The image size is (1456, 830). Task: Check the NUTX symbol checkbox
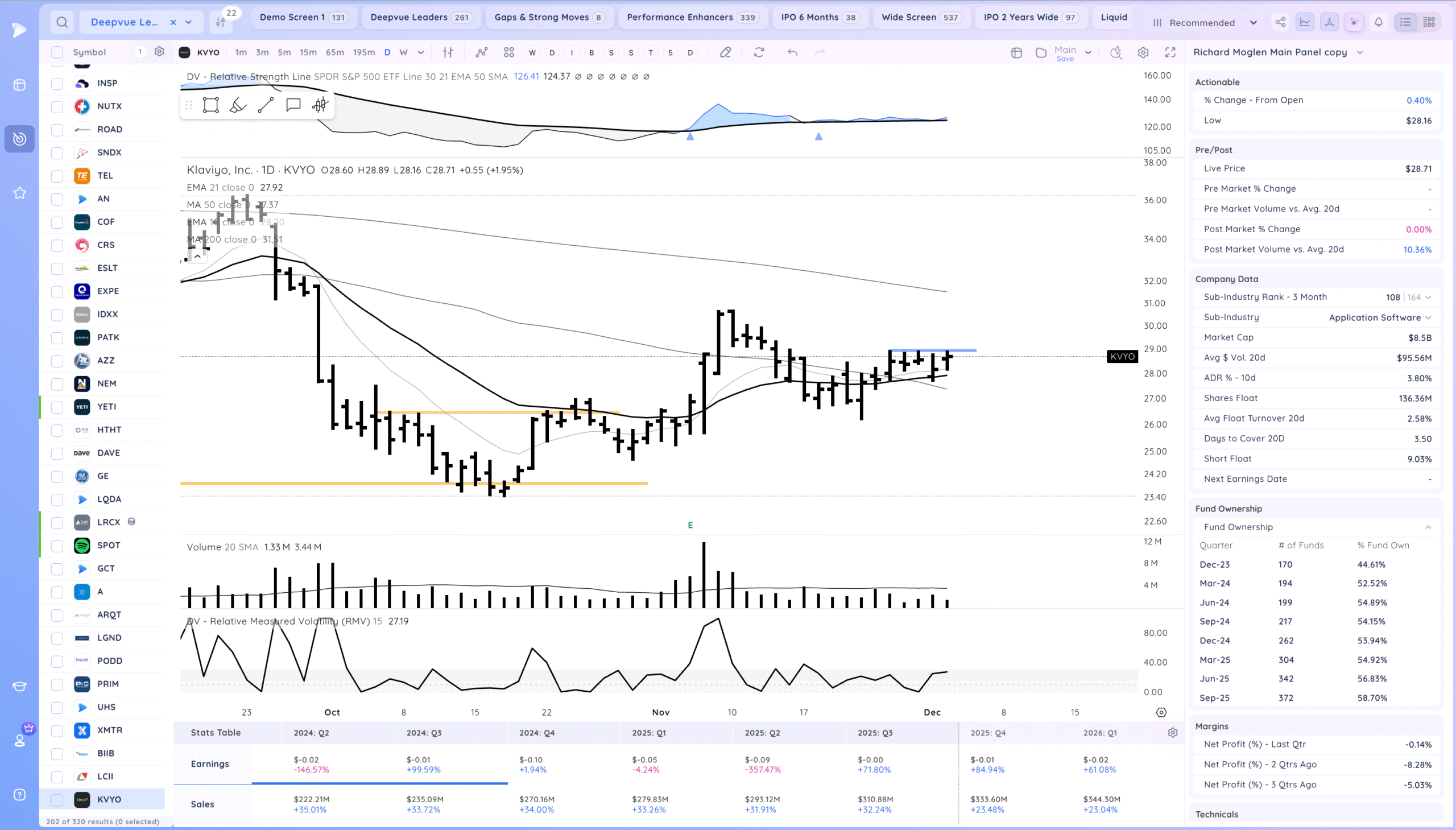pos(57,106)
